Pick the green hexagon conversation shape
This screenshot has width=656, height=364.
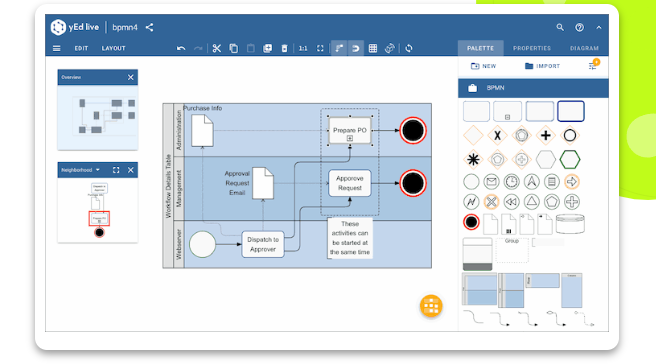pos(570,159)
